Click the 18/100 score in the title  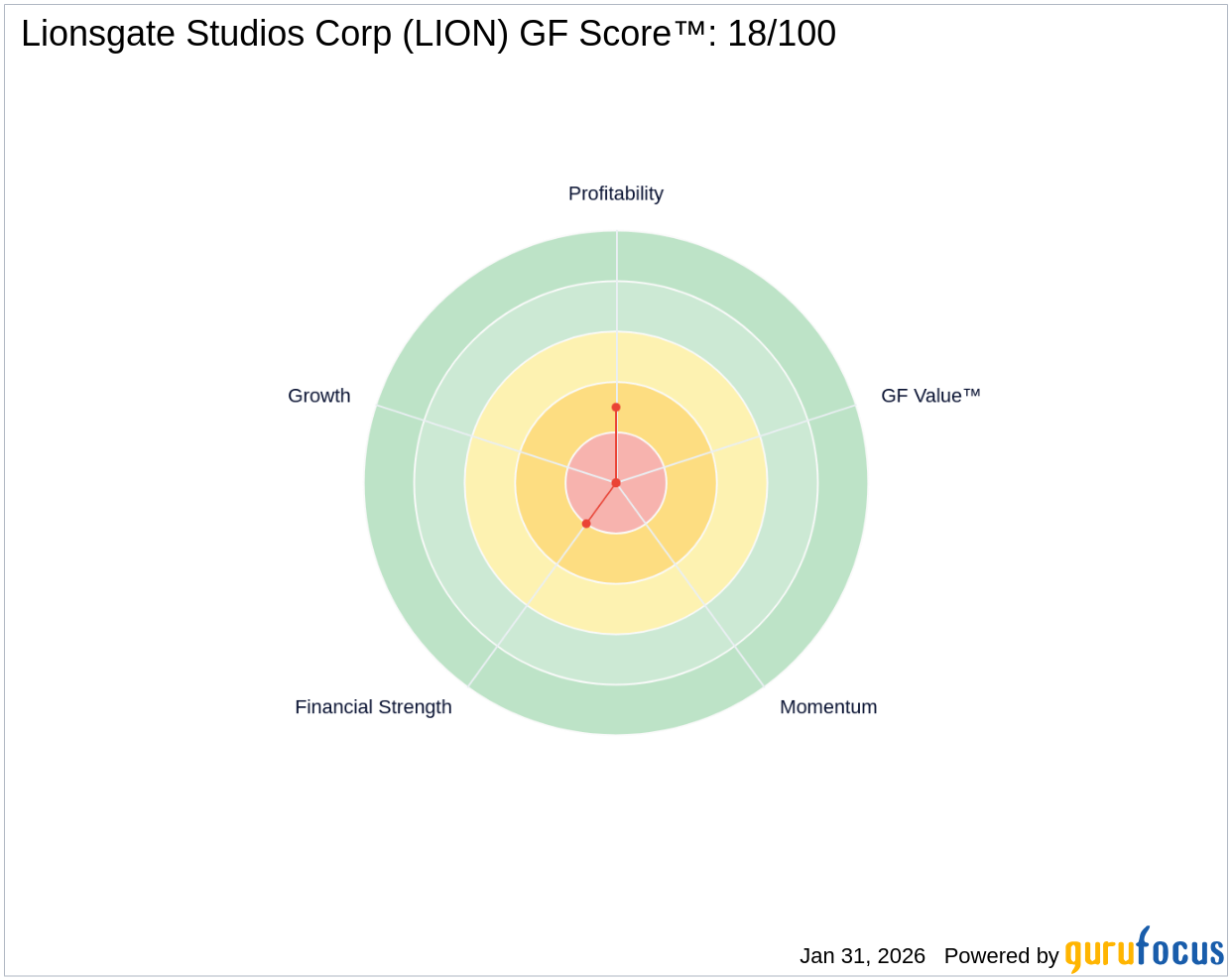pos(782,34)
